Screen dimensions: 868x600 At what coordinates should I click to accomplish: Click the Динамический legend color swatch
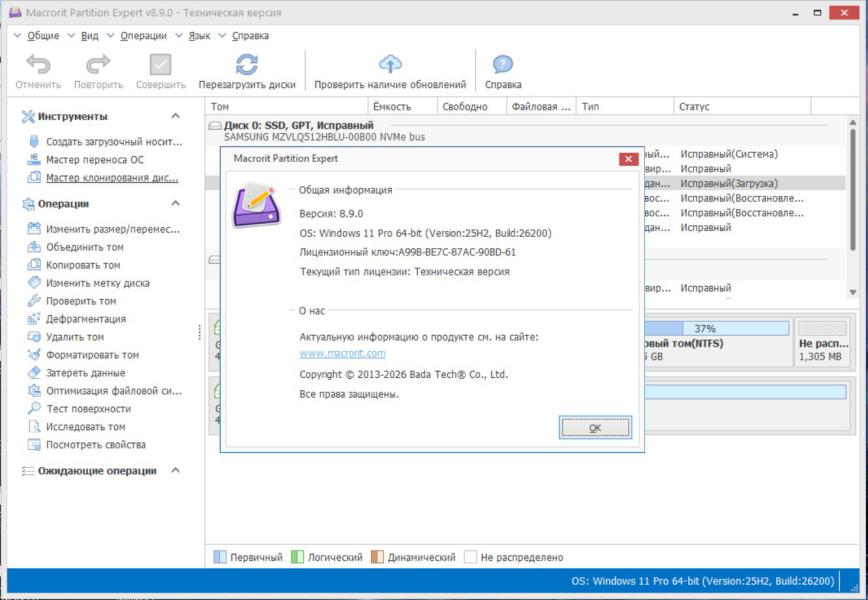[x=378, y=557]
